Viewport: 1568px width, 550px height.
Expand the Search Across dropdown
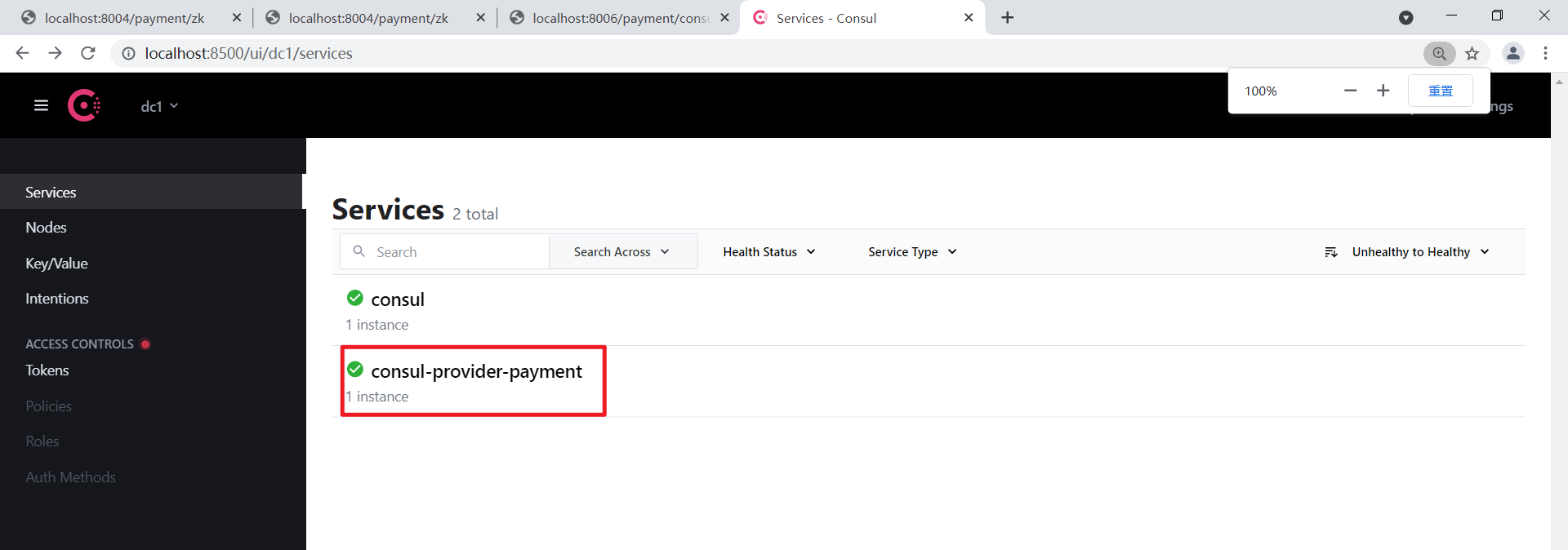pos(622,251)
